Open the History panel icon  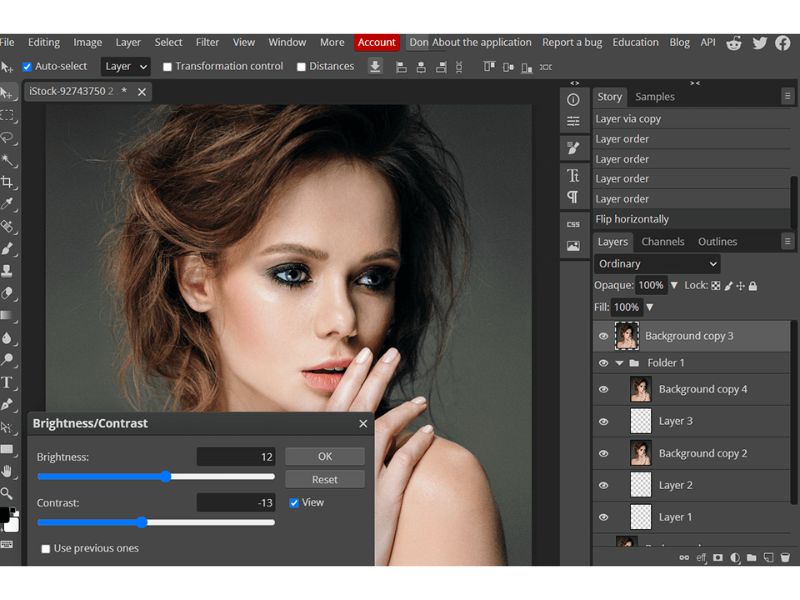pyautogui.click(x=573, y=122)
